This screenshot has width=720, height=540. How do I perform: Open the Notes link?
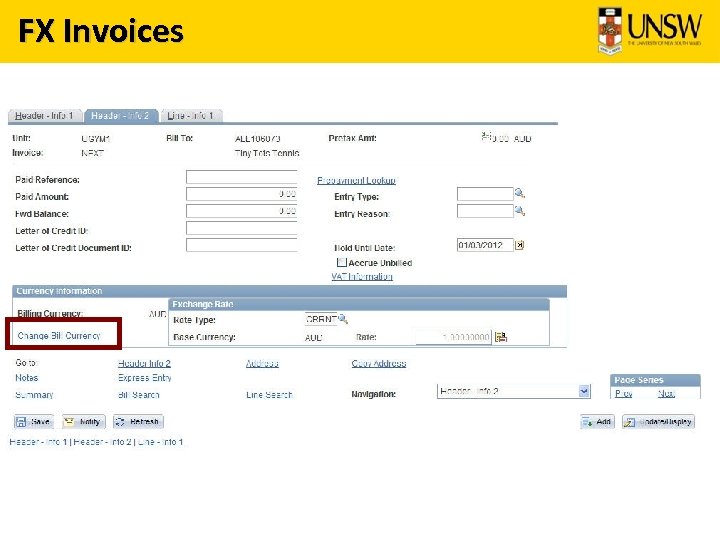tap(27, 378)
